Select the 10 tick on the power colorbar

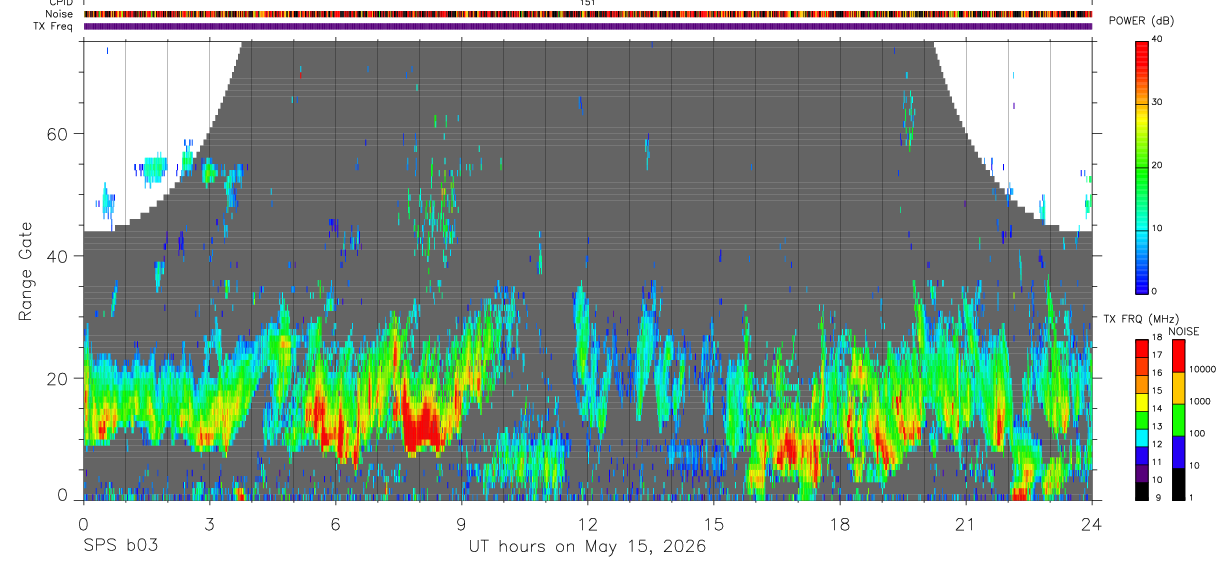1157,228
